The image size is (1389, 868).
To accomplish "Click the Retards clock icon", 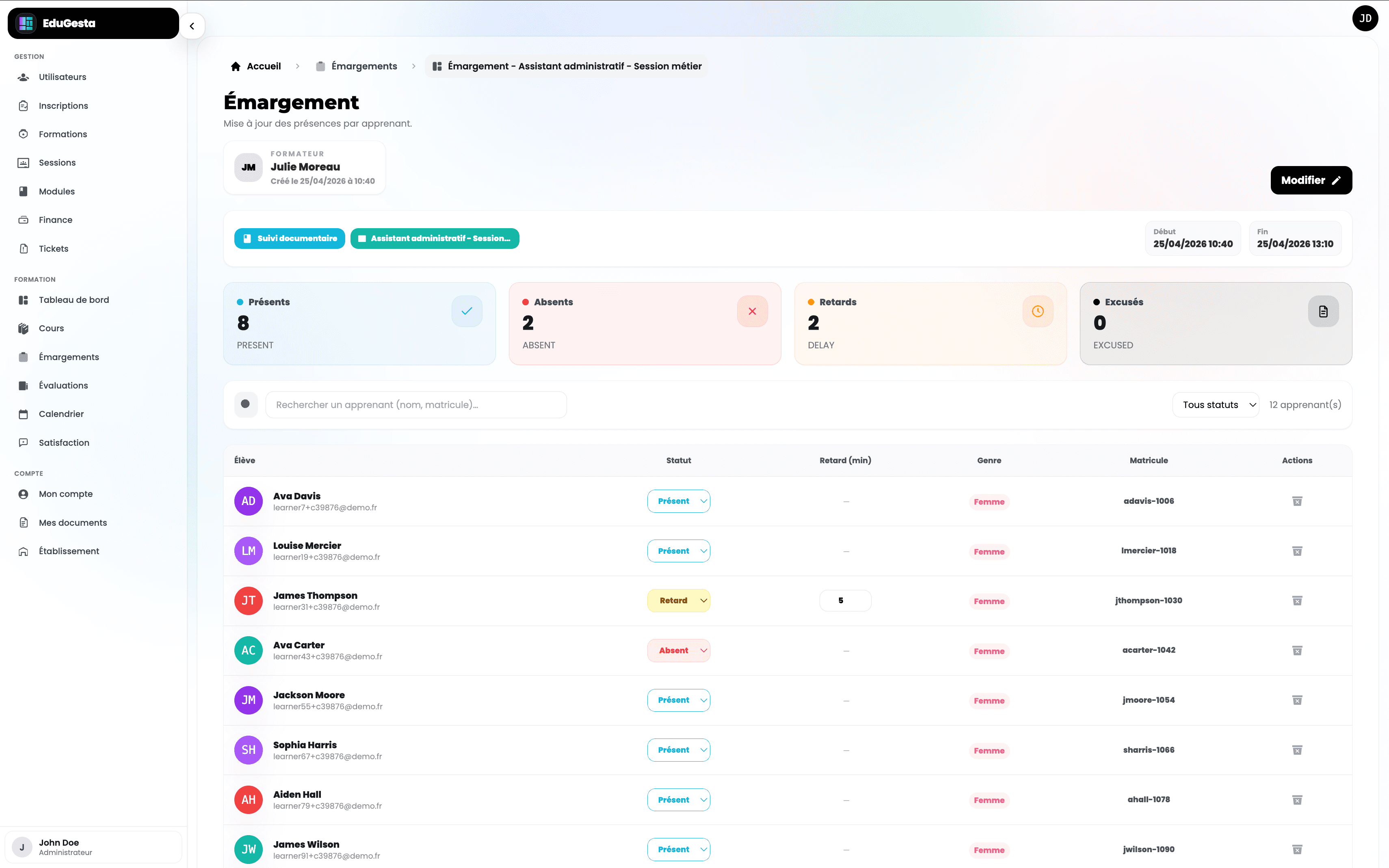I will (1037, 311).
